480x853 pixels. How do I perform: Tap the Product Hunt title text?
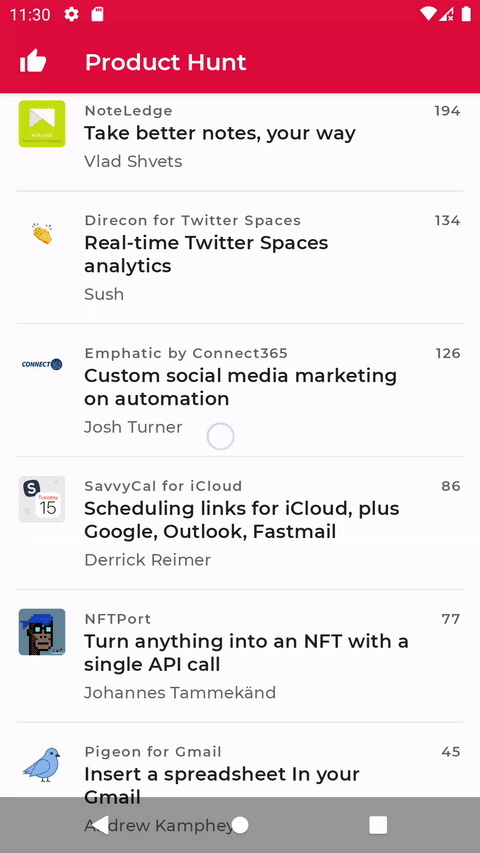(x=165, y=62)
